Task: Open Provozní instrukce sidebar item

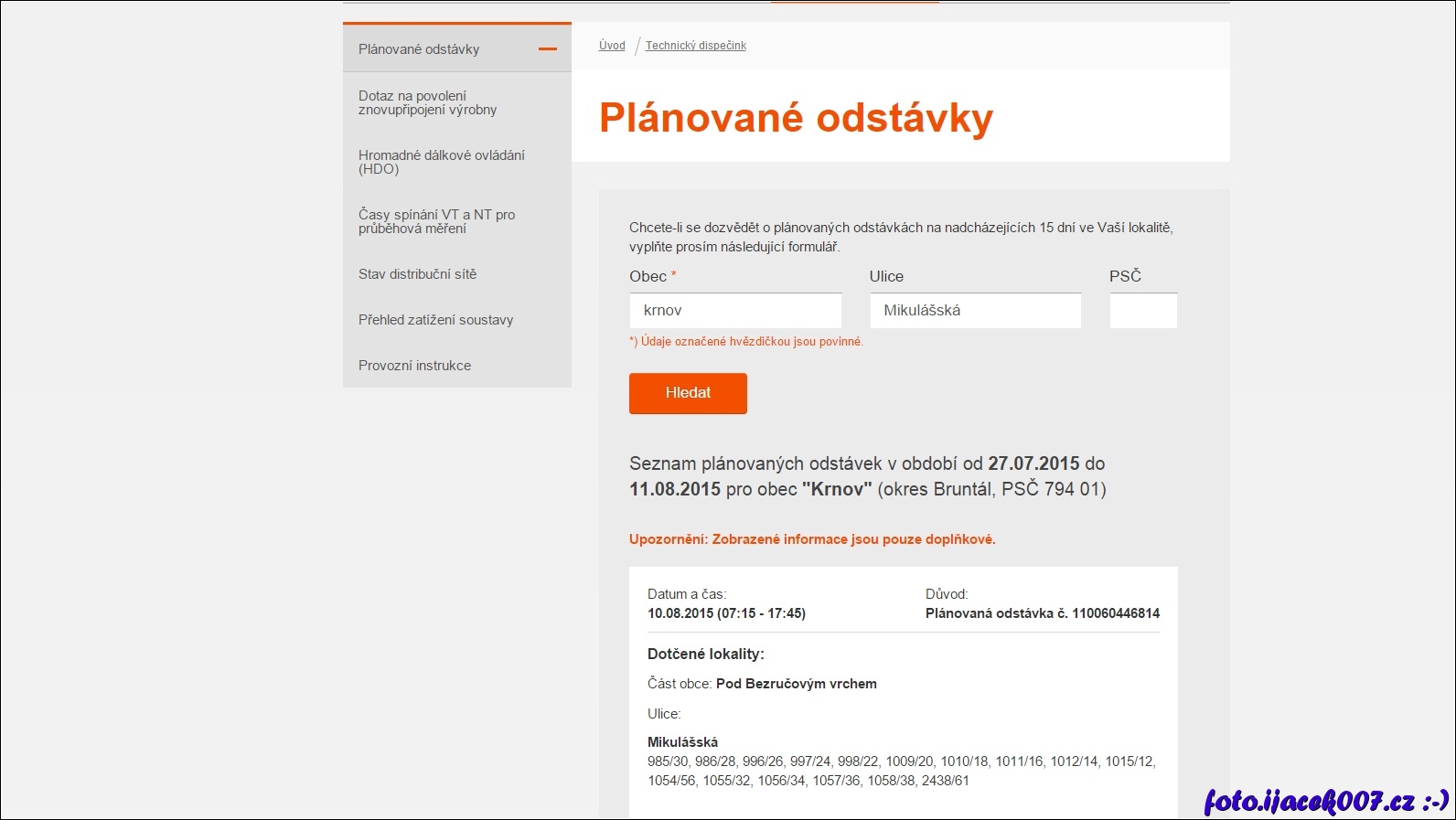Action: pyautogui.click(x=414, y=366)
